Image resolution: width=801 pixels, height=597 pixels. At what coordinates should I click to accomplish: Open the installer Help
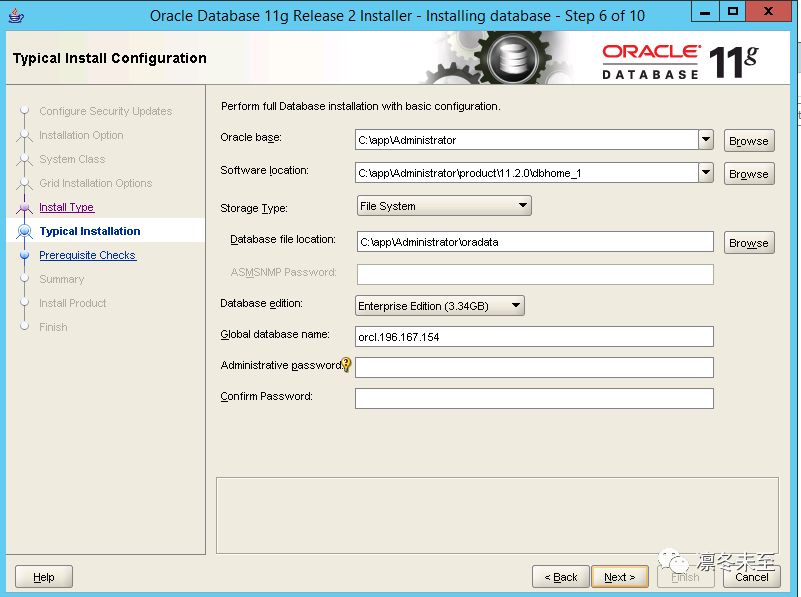pos(44,577)
